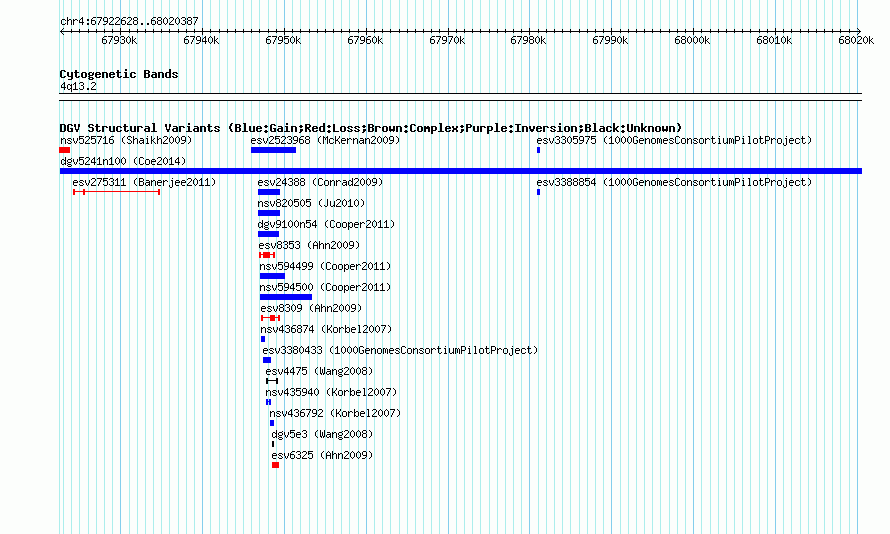The width and height of the screenshot is (890, 534).
Task: Click the small blue esv3305975 marker
Action: click(x=538, y=150)
